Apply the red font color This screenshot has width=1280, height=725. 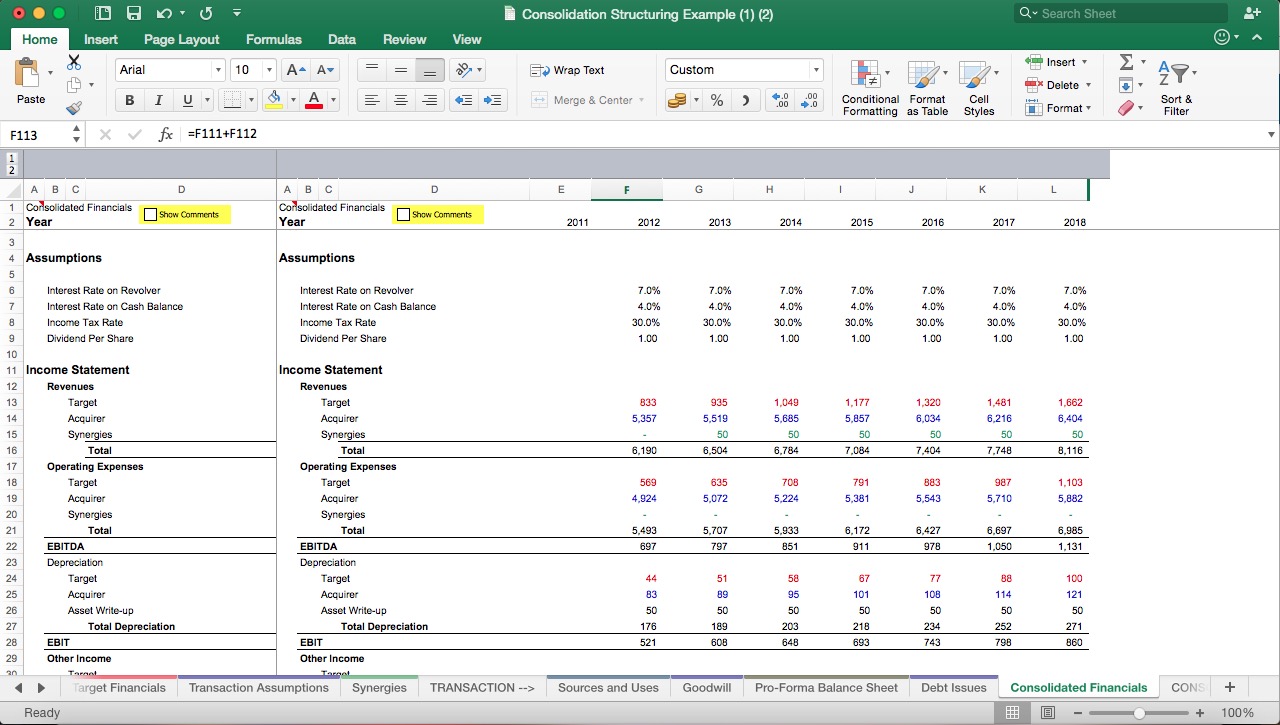click(x=314, y=100)
